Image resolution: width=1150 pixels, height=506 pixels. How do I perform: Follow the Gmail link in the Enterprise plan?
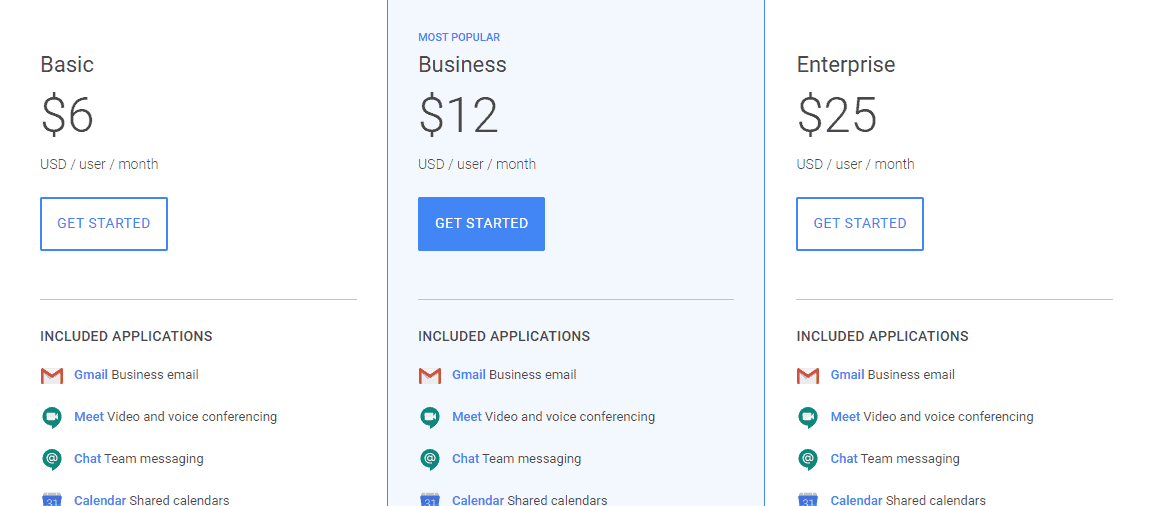[x=847, y=375]
